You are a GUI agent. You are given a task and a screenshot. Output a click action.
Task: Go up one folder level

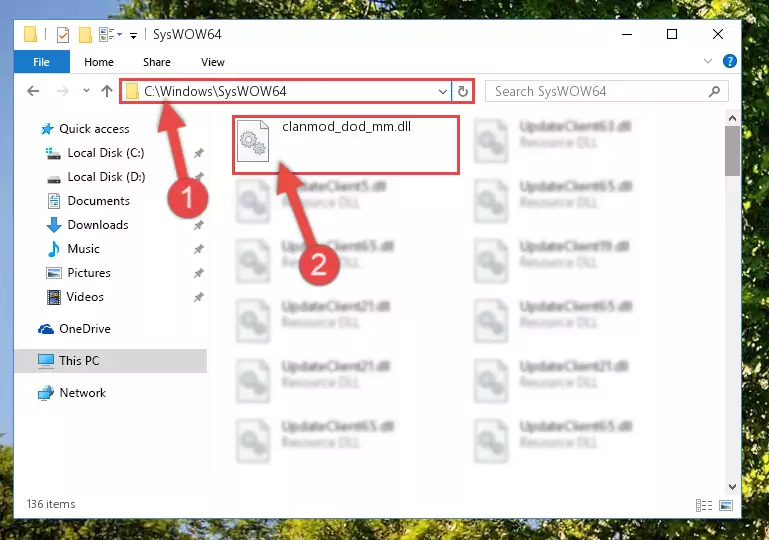click(107, 91)
